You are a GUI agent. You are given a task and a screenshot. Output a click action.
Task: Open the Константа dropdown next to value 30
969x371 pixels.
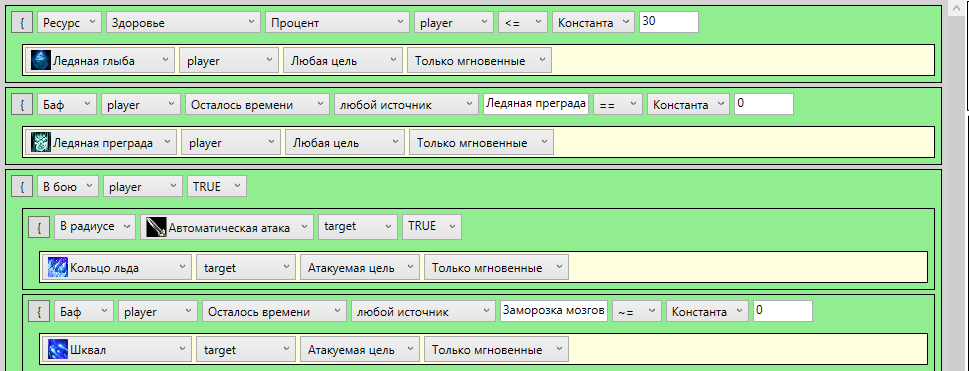(x=593, y=22)
